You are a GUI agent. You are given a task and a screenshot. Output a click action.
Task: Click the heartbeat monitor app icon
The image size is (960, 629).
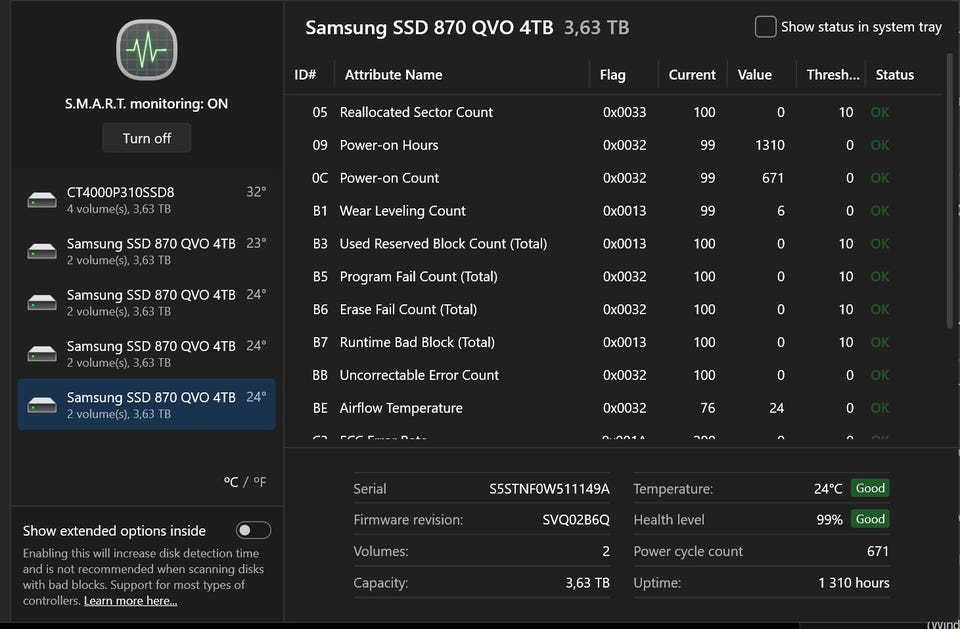pyautogui.click(x=147, y=50)
